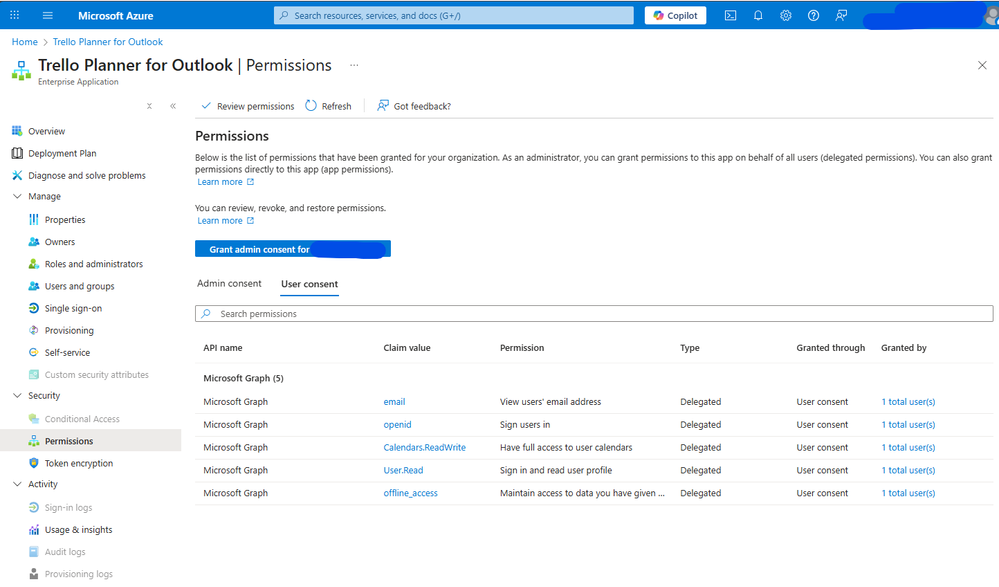This screenshot has height=587, width=999.
Task: Open Overview in the sidebar
Action: point(47,131)
